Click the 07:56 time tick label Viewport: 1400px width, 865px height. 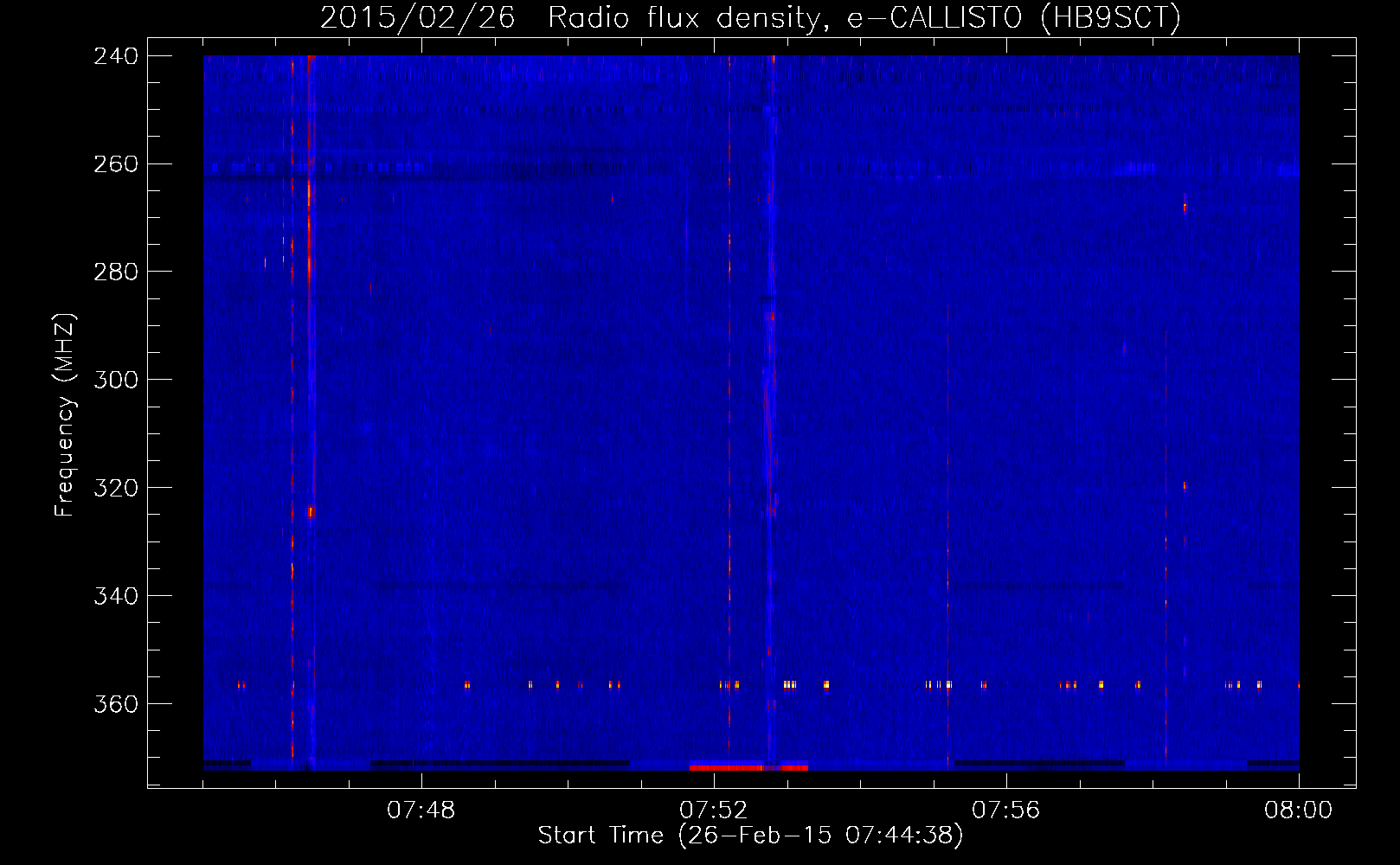click(1006, 811)
